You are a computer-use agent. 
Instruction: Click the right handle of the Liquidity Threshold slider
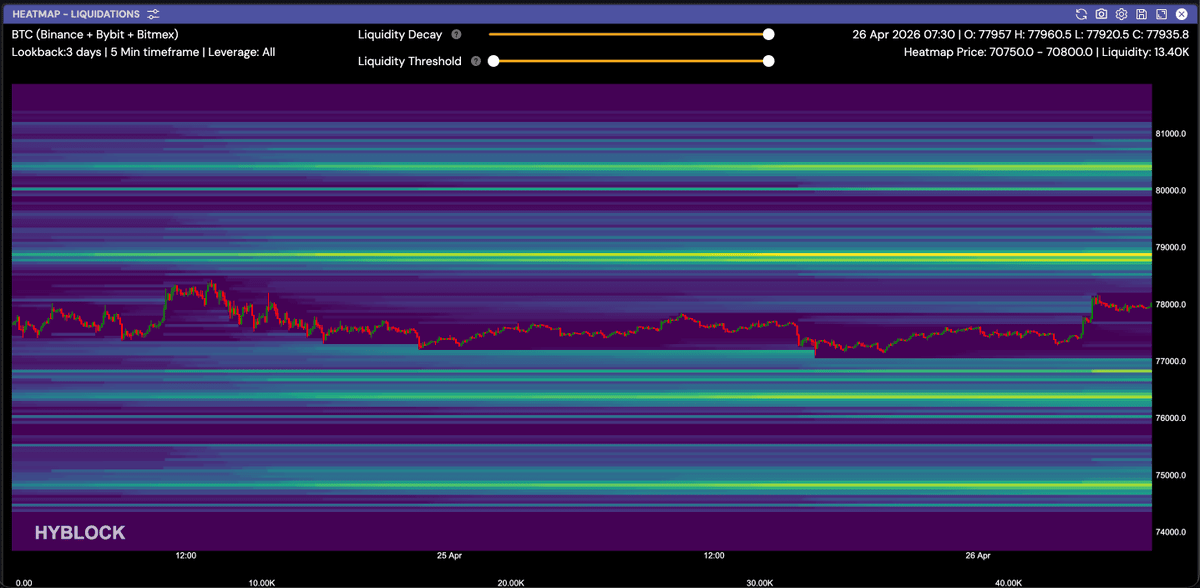click(x=768, y=61)
